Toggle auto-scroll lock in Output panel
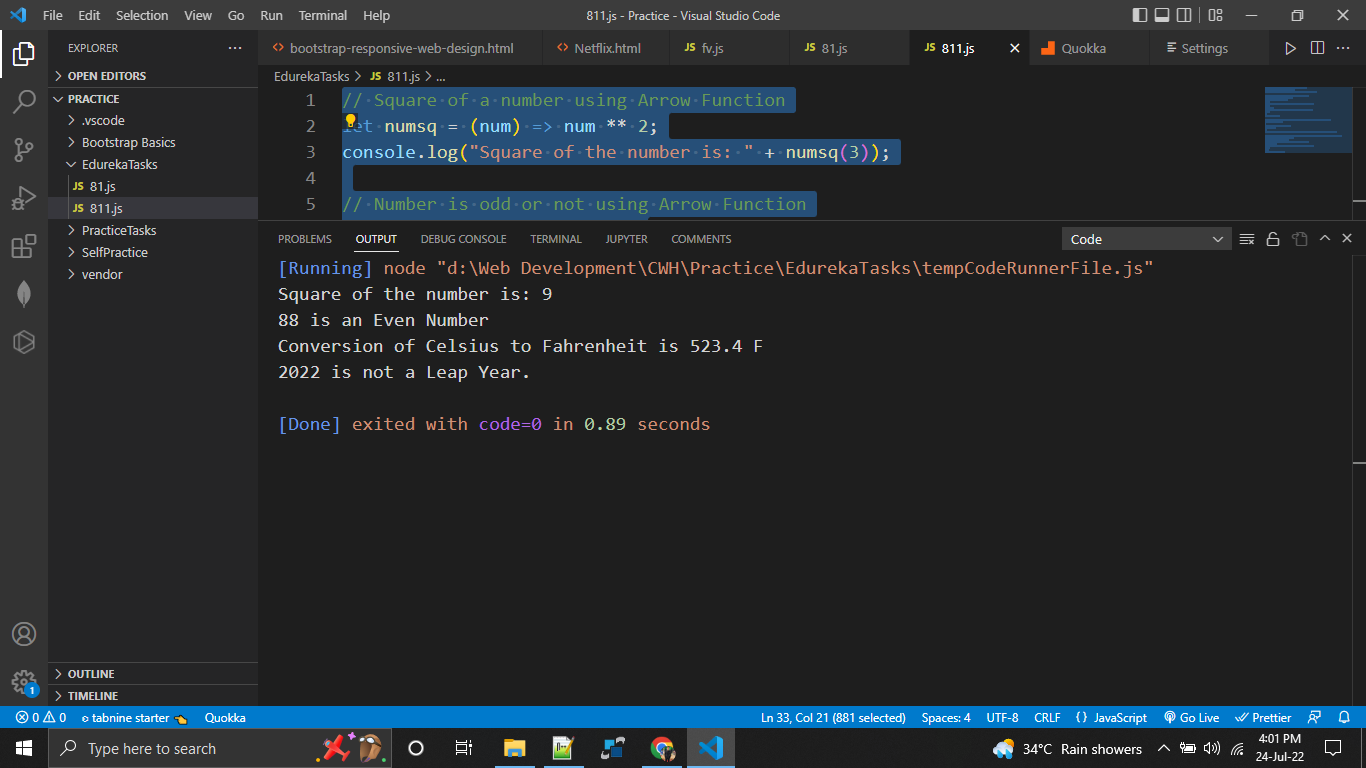 pyautogui.click(x=1273, y=239)
